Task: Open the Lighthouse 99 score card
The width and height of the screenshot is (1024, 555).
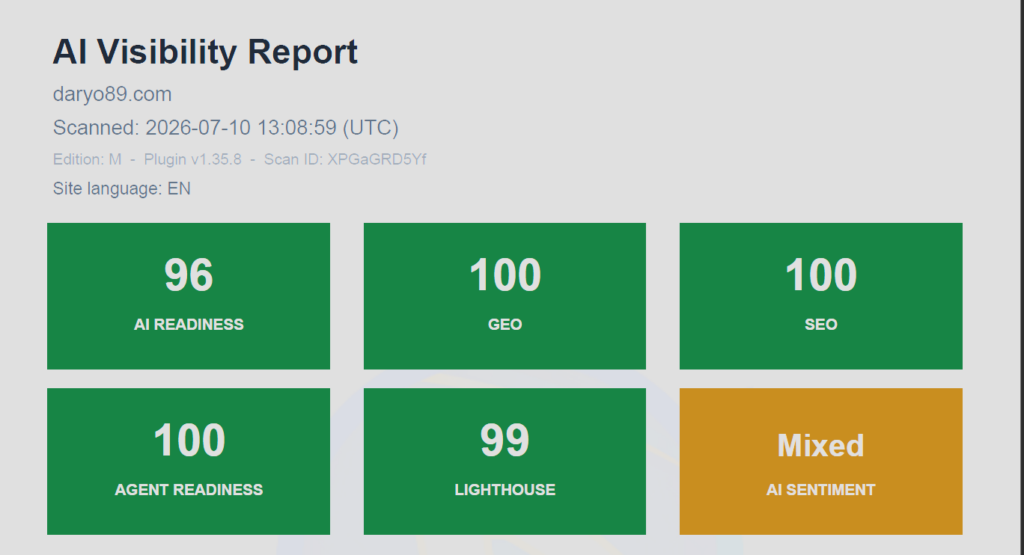Action: 505,462
